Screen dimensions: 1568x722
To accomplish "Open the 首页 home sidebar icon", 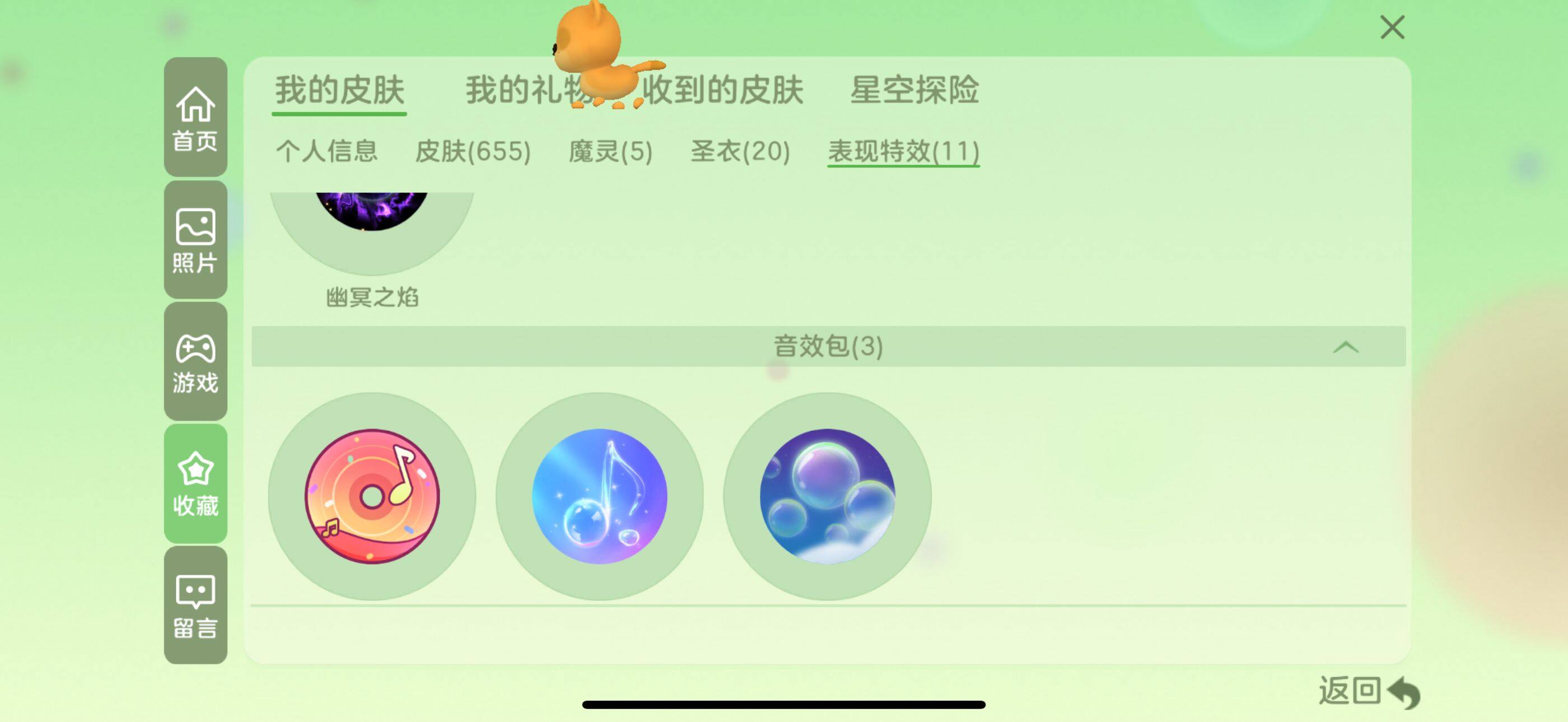I will (x=195, y=117).
